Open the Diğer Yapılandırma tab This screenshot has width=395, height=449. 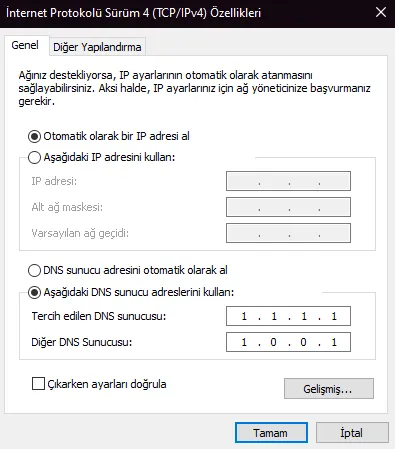(97, 47)
